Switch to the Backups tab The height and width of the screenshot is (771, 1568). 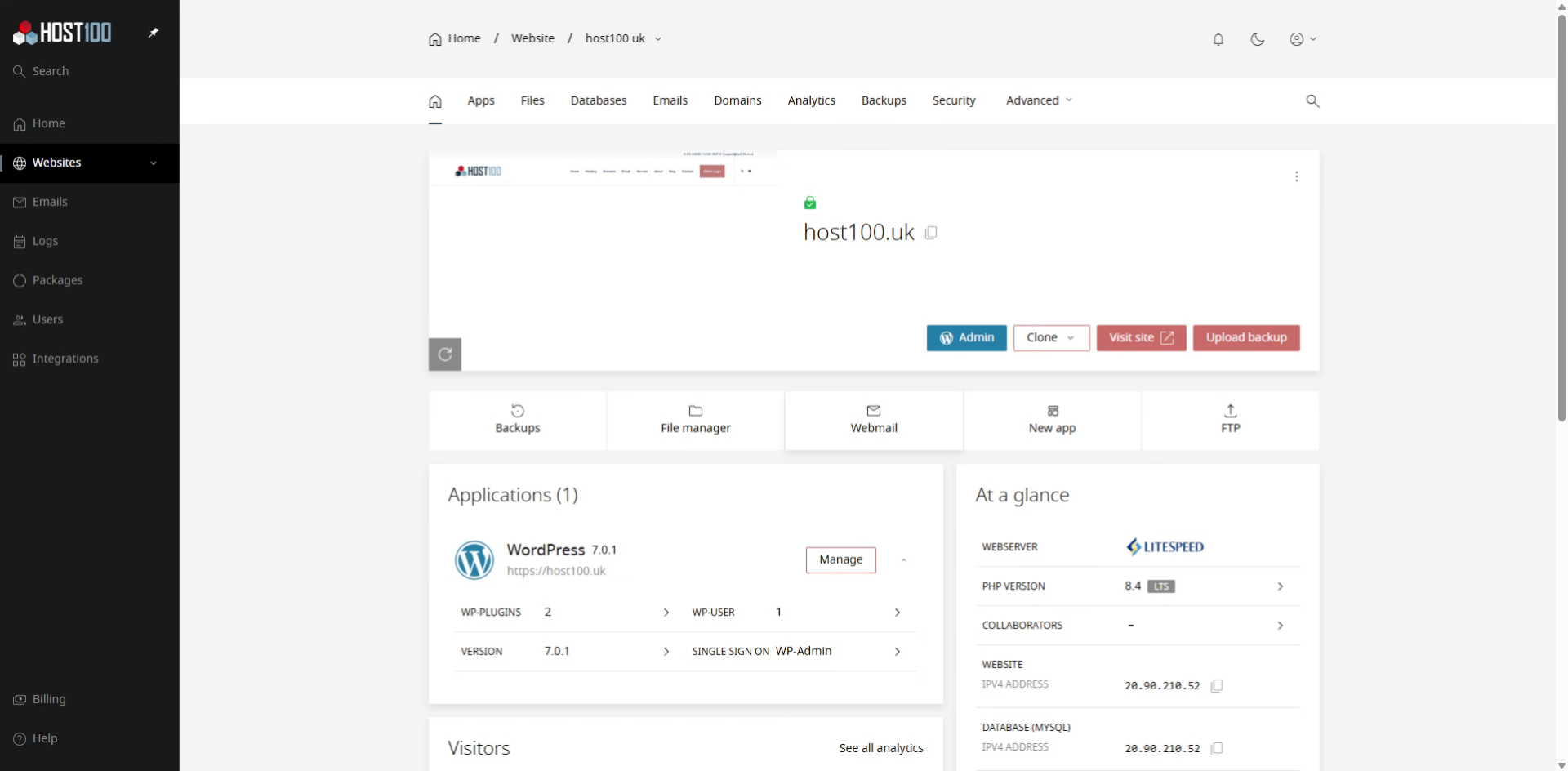click(x=884, y=100)
